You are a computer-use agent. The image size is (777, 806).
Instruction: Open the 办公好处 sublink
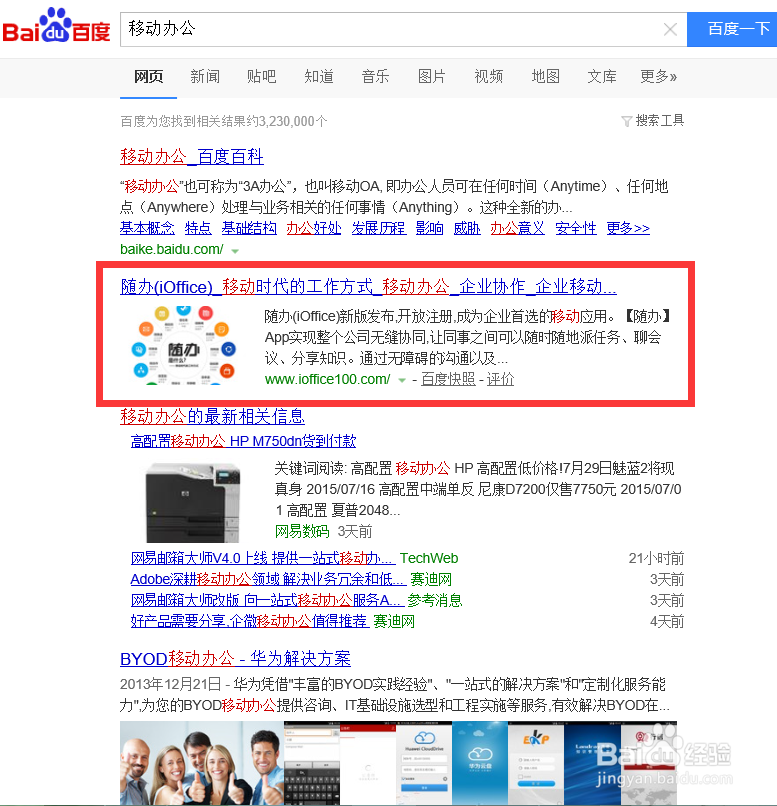313,228
